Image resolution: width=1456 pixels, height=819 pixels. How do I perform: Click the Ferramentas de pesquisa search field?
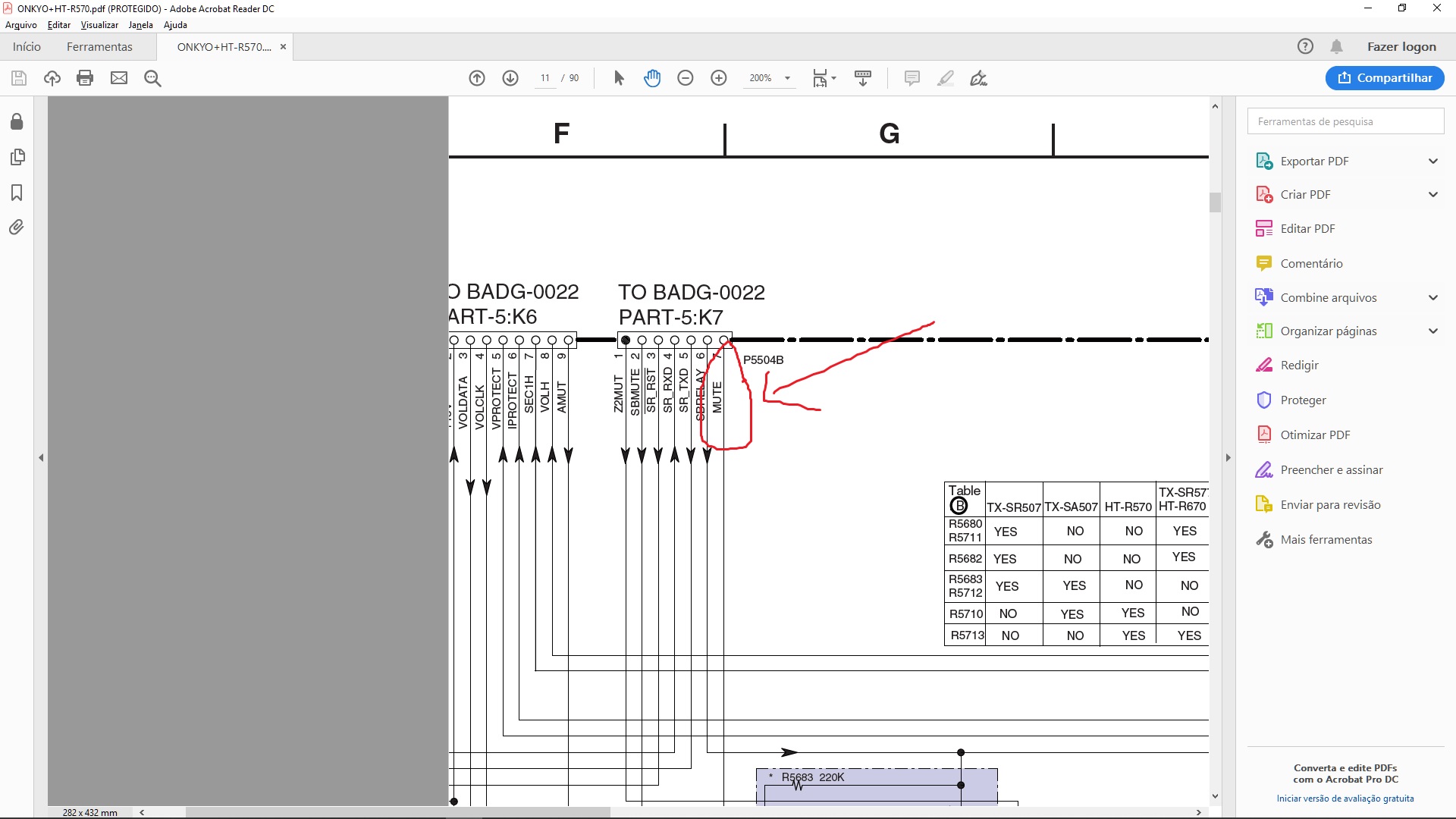tap(1345, 121)
